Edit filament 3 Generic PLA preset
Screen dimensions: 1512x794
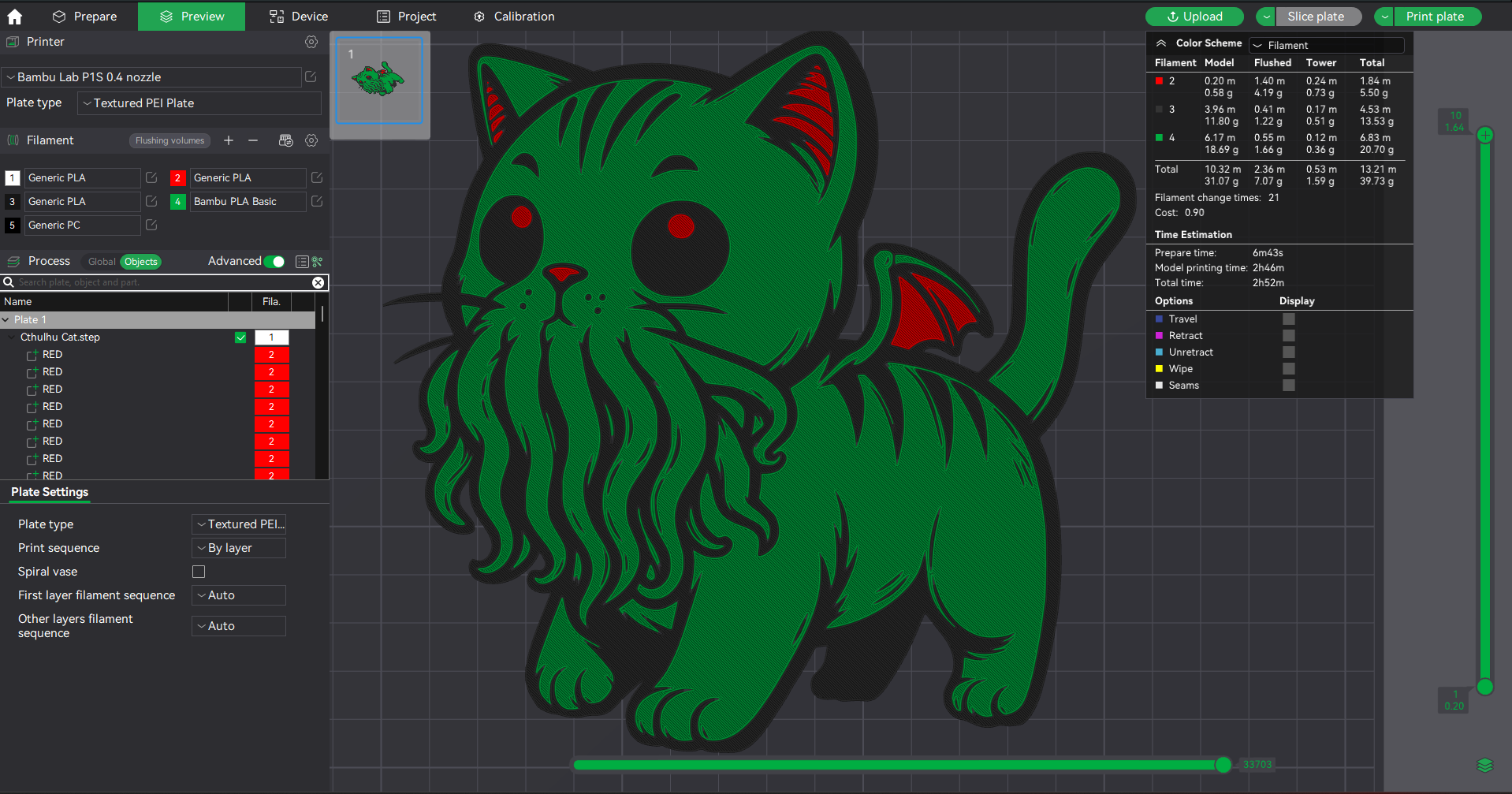click(151, 201)
